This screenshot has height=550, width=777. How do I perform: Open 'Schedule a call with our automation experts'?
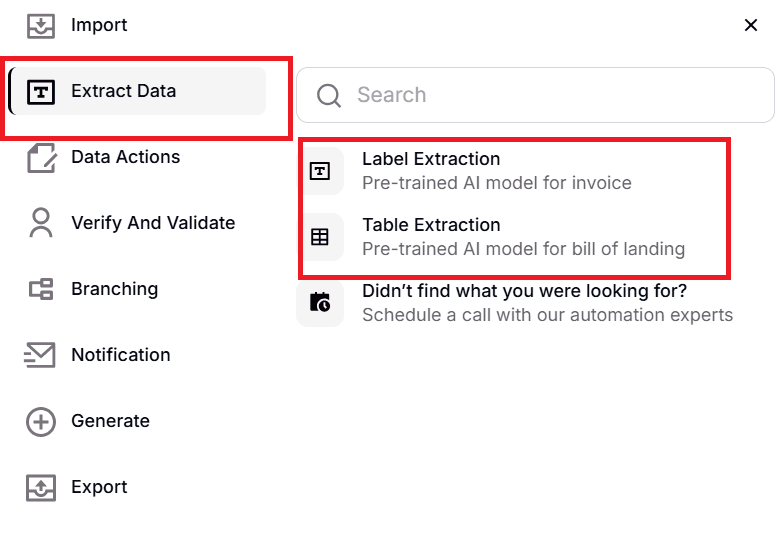pos(547,315)
